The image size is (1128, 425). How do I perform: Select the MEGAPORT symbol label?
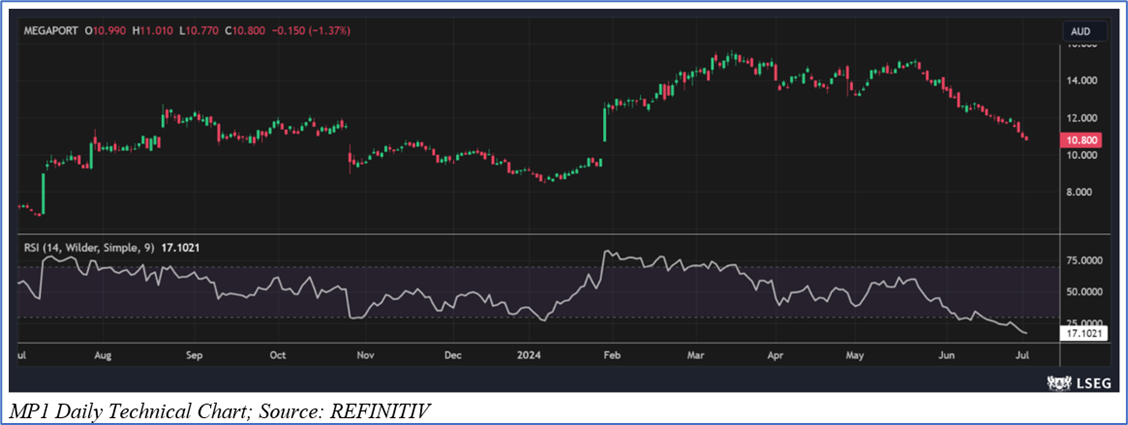[52, 32]
